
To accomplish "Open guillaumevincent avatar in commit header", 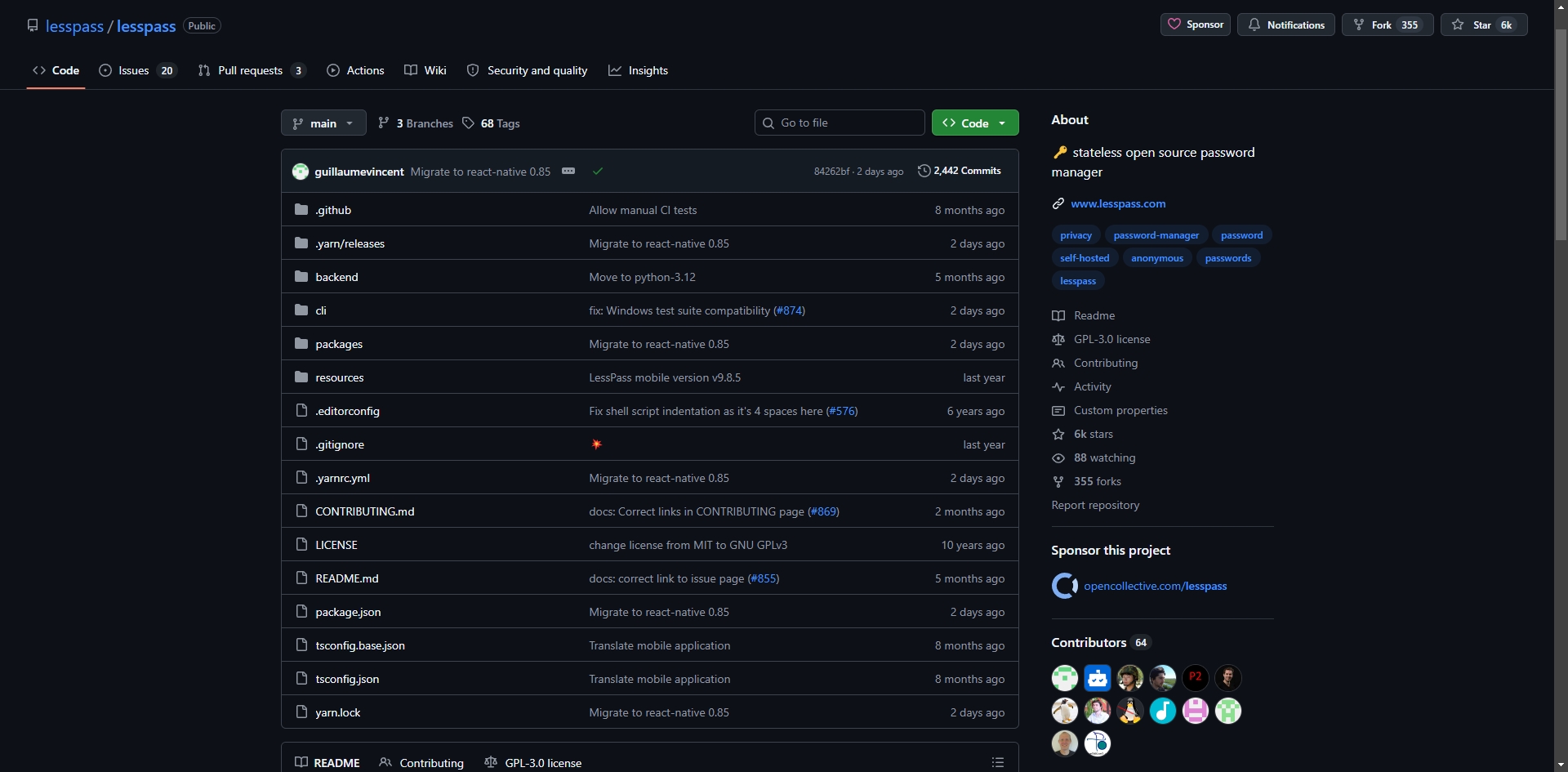I will pyautogui.click(x=301, y=172).
